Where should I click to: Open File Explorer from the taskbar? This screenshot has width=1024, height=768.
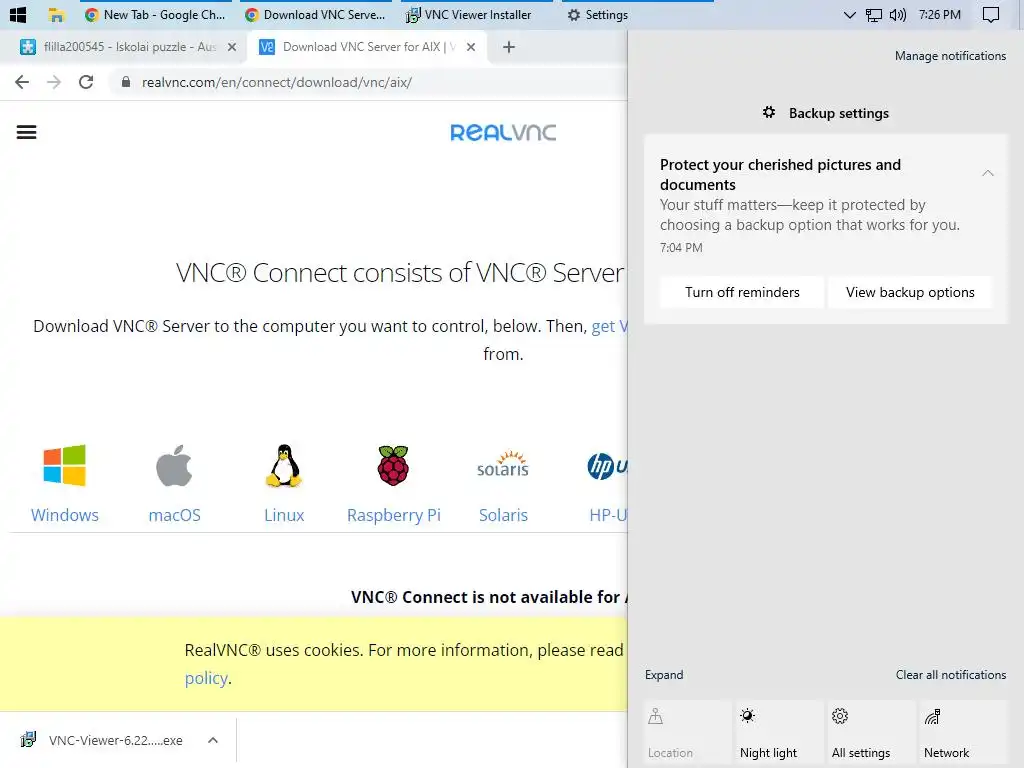56,14
